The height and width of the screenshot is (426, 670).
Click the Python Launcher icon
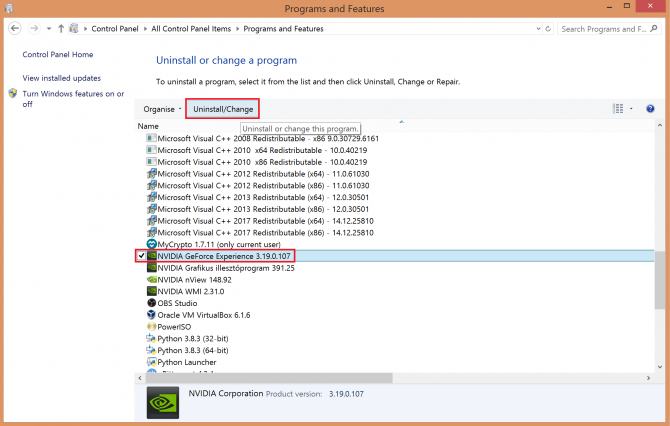coord(151,362)
